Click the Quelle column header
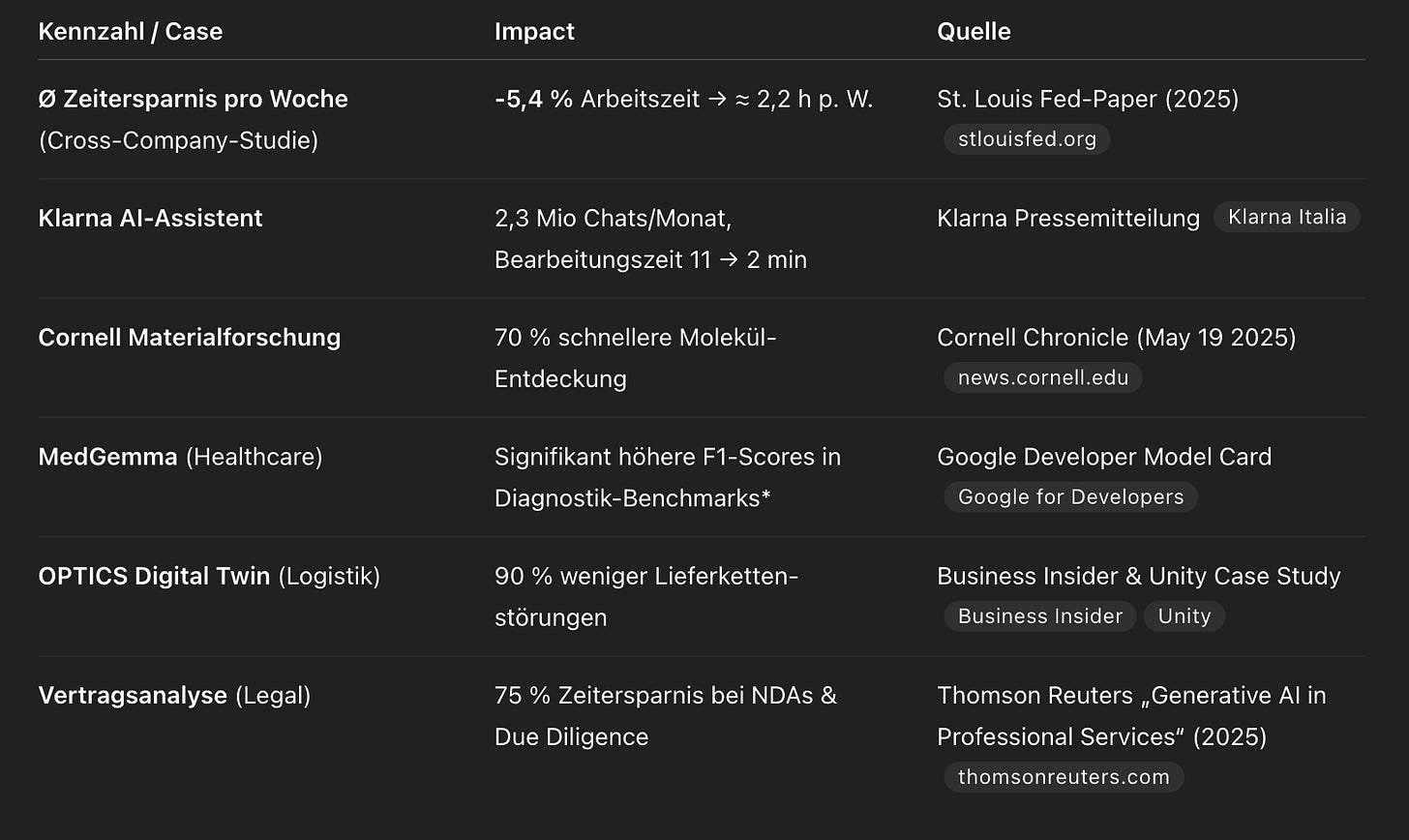Image resolution: width=1409 pixels, height=840 pixels. (x=974, y=31)
